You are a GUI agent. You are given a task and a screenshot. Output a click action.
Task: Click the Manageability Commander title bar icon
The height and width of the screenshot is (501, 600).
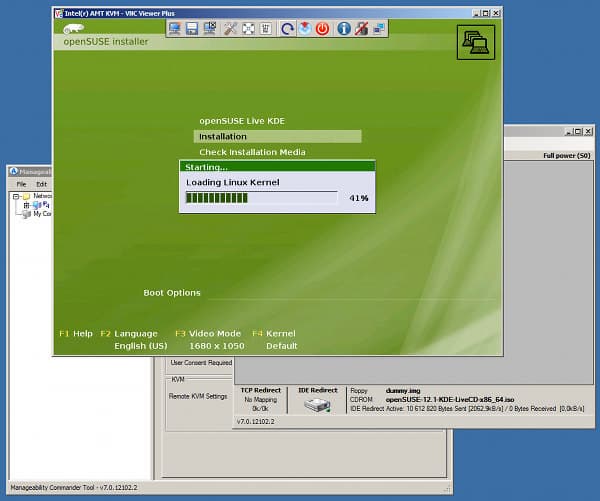(x=14, y=171)
